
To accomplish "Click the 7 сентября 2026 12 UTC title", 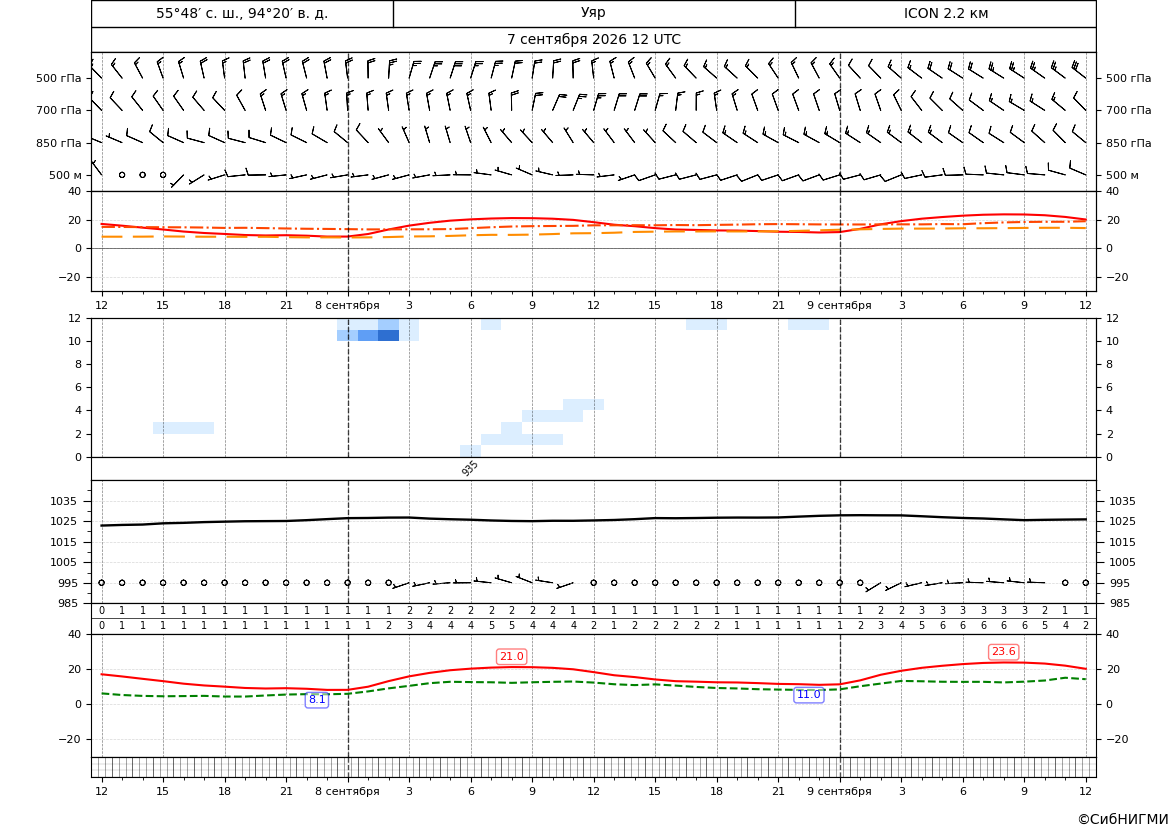I will pos(593,40).
